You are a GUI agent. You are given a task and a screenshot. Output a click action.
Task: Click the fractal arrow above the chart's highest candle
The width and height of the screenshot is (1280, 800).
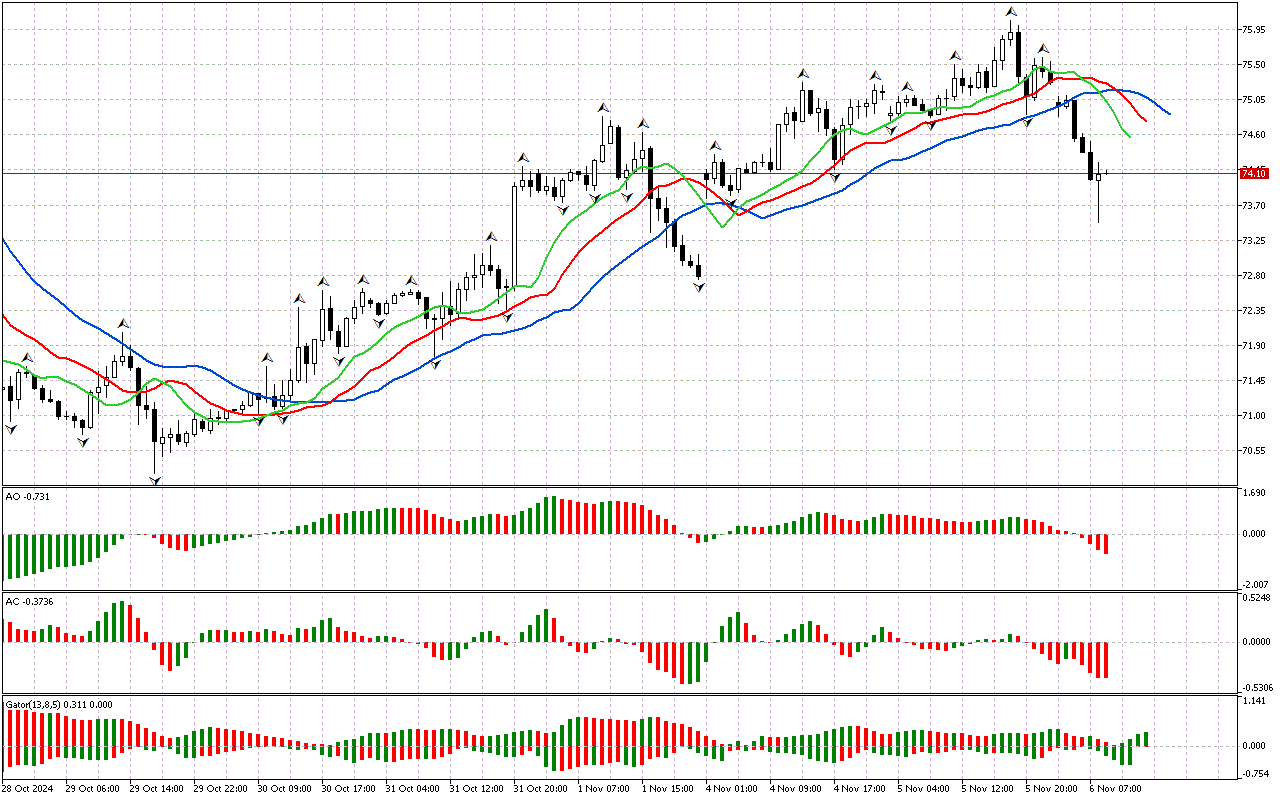[1012, 12]
